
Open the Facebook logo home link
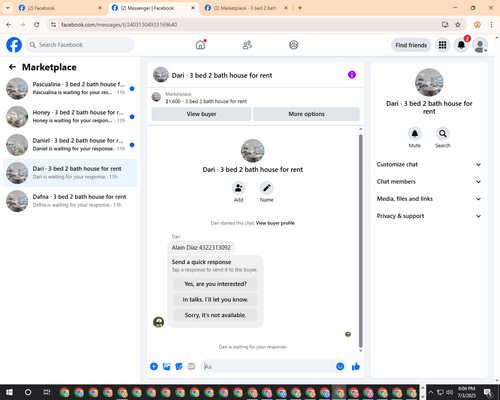point(14,45)
